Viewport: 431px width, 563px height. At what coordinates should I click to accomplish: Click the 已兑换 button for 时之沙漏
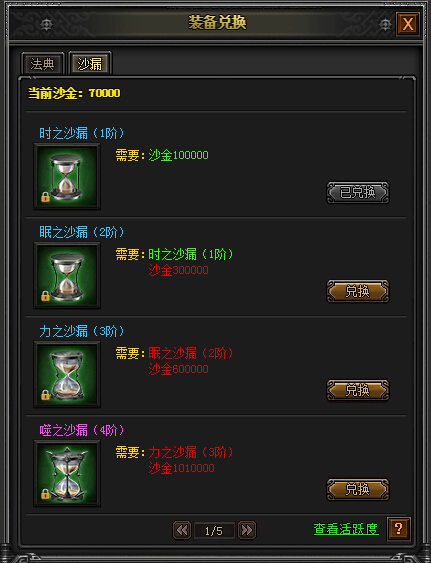pyautogui.click(x=357, y=192)
